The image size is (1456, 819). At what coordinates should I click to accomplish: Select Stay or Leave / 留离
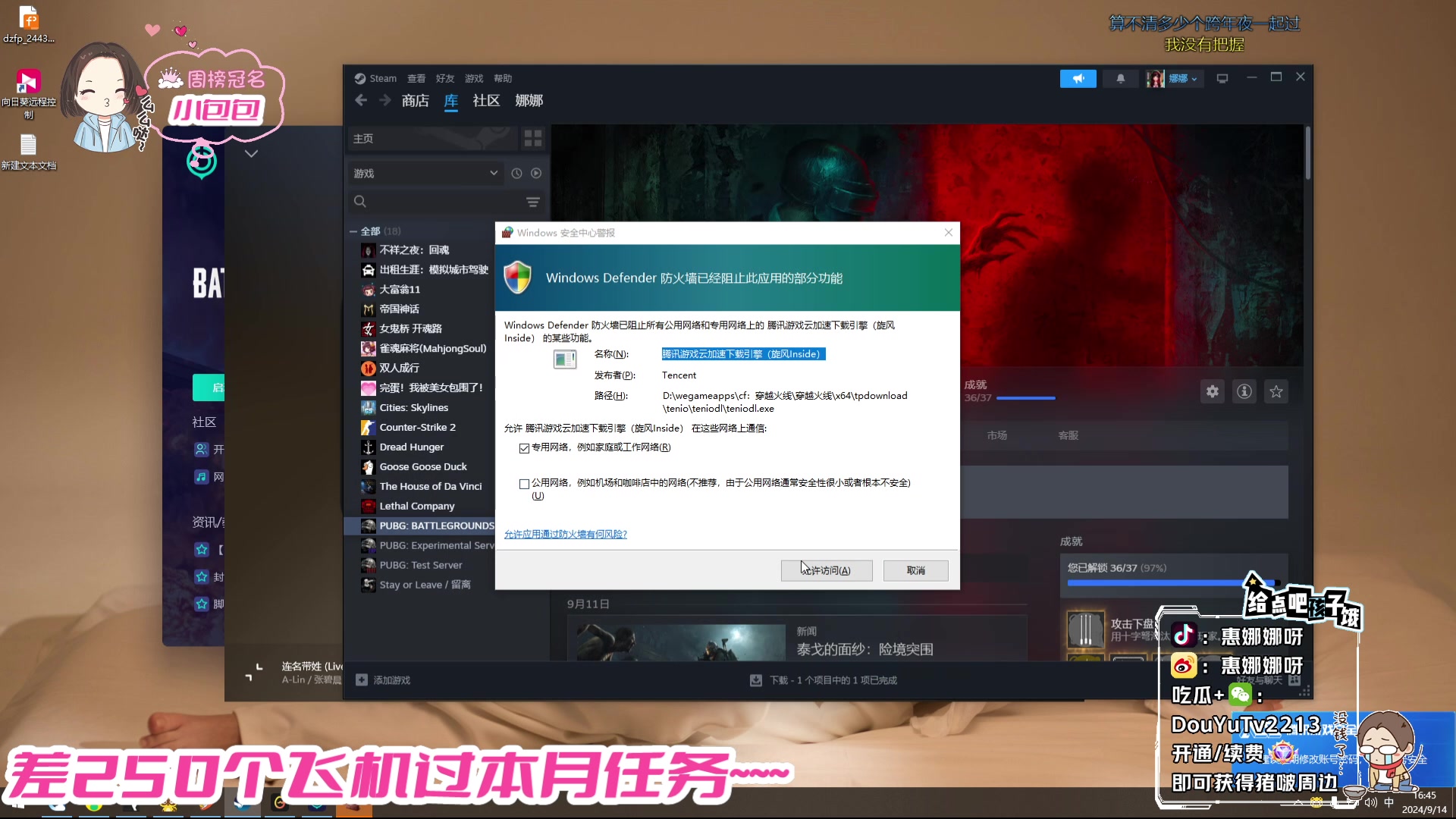[x=425, y=585]
